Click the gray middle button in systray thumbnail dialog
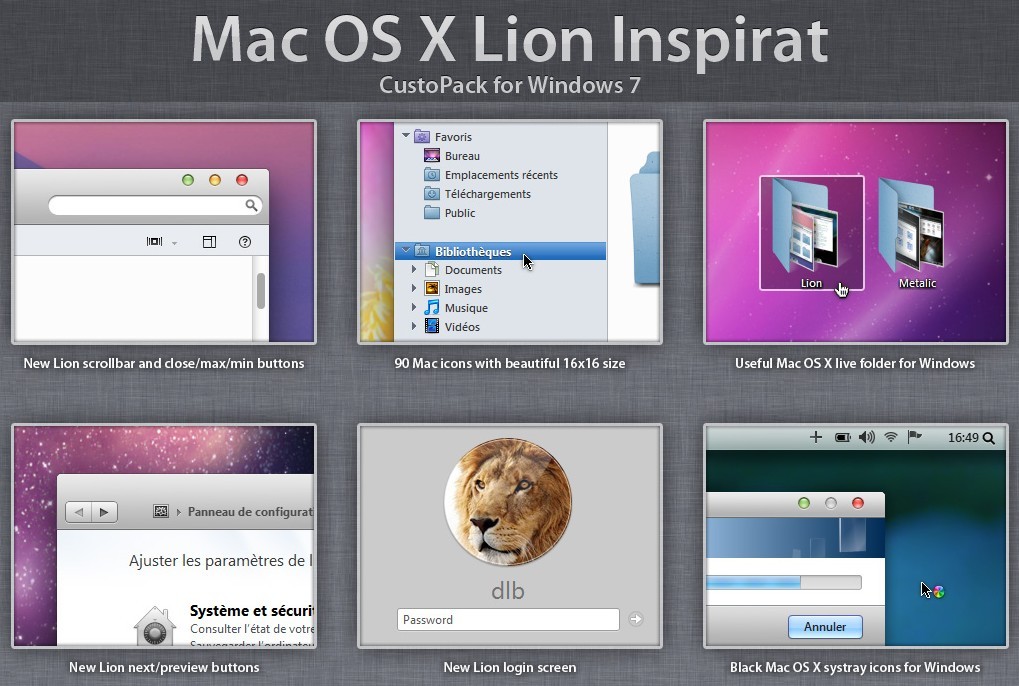1019x686 pixels. coord(831,503)
